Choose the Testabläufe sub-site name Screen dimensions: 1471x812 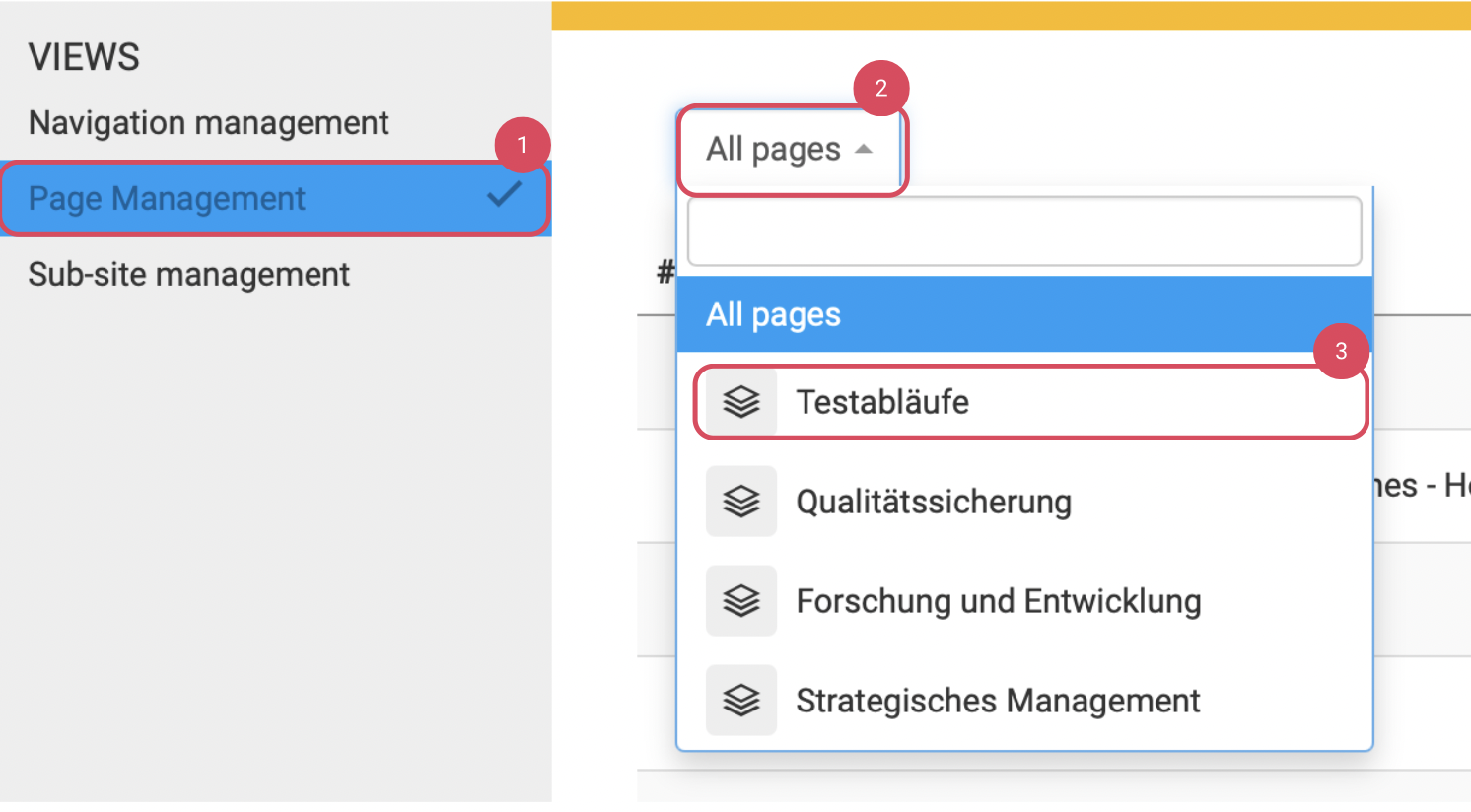click(882, 402)
